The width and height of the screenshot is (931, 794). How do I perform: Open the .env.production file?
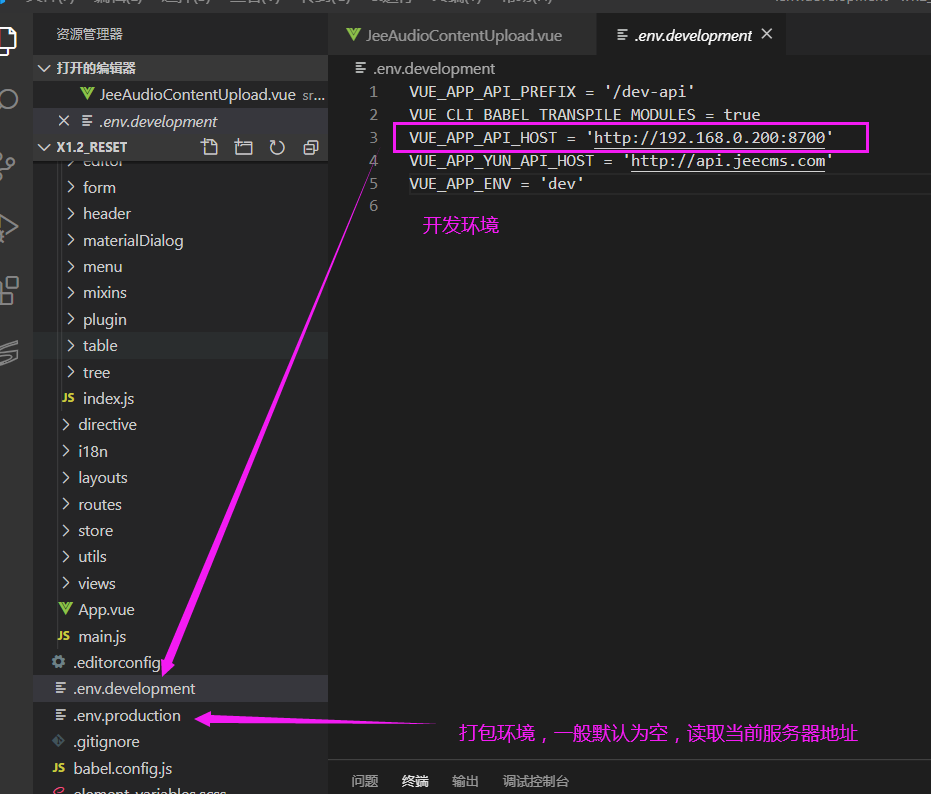click(126, 716)
